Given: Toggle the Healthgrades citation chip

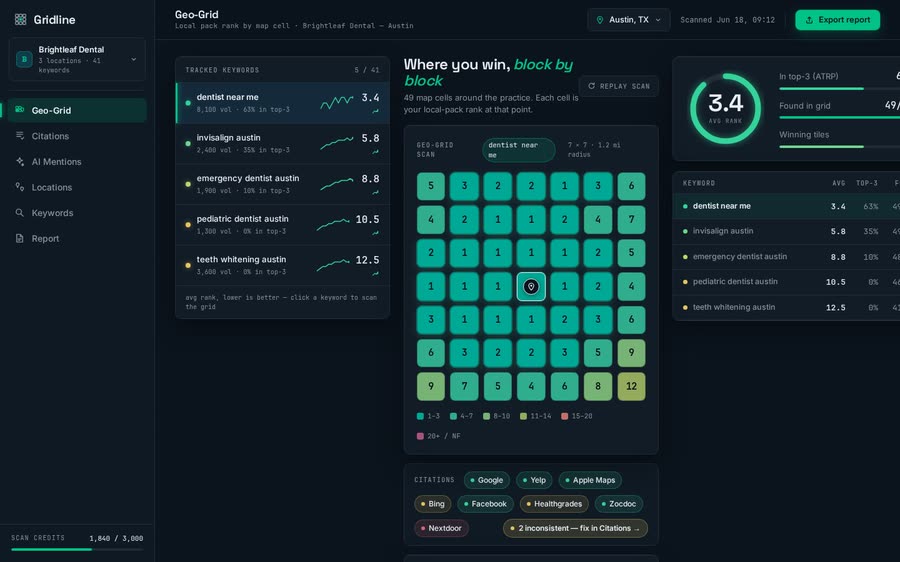Looking at the screenshot, I should 554,504.
